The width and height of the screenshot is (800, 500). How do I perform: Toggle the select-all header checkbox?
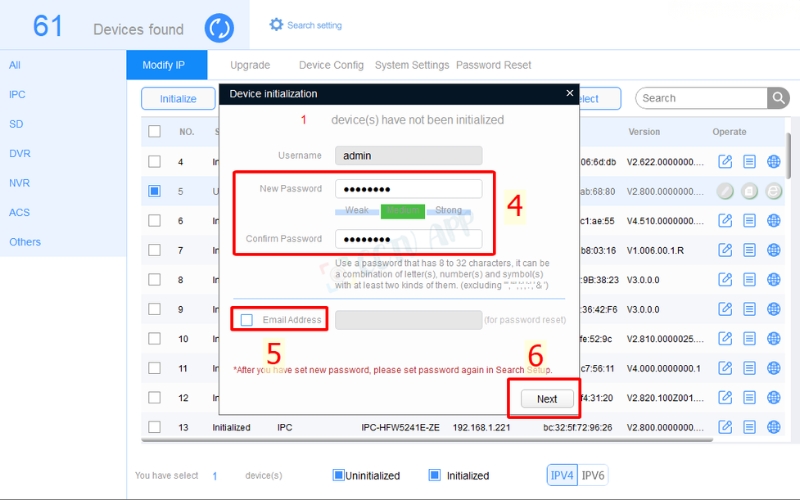point(154,131)
